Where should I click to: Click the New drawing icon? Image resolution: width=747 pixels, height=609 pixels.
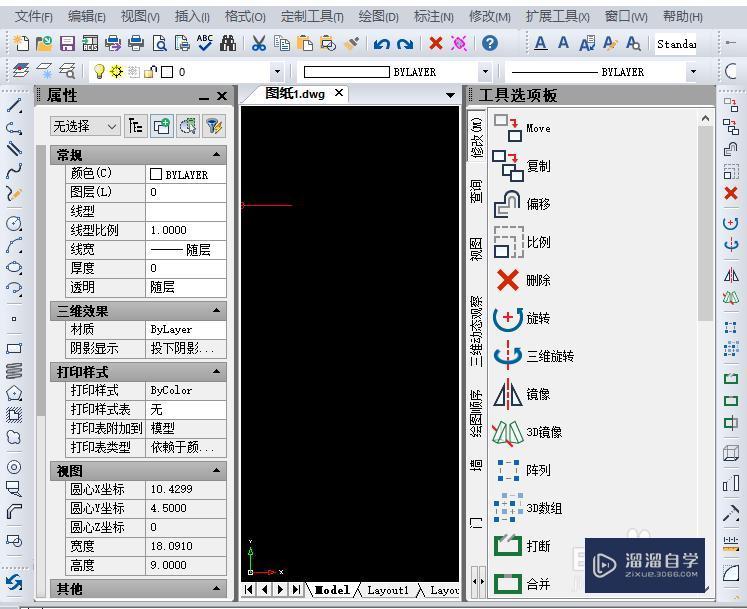pyautogui.click(x=21, y=43)
